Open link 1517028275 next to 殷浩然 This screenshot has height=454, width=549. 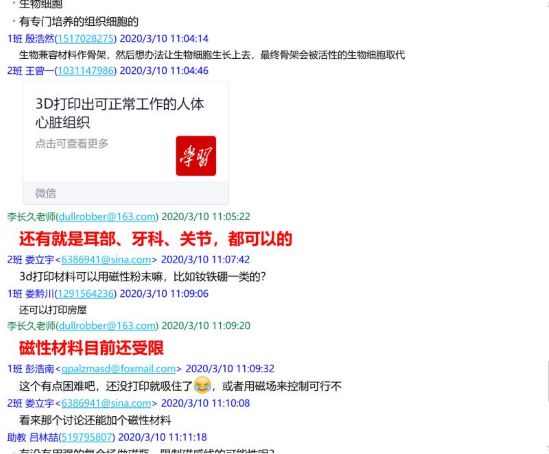(85, 38)
